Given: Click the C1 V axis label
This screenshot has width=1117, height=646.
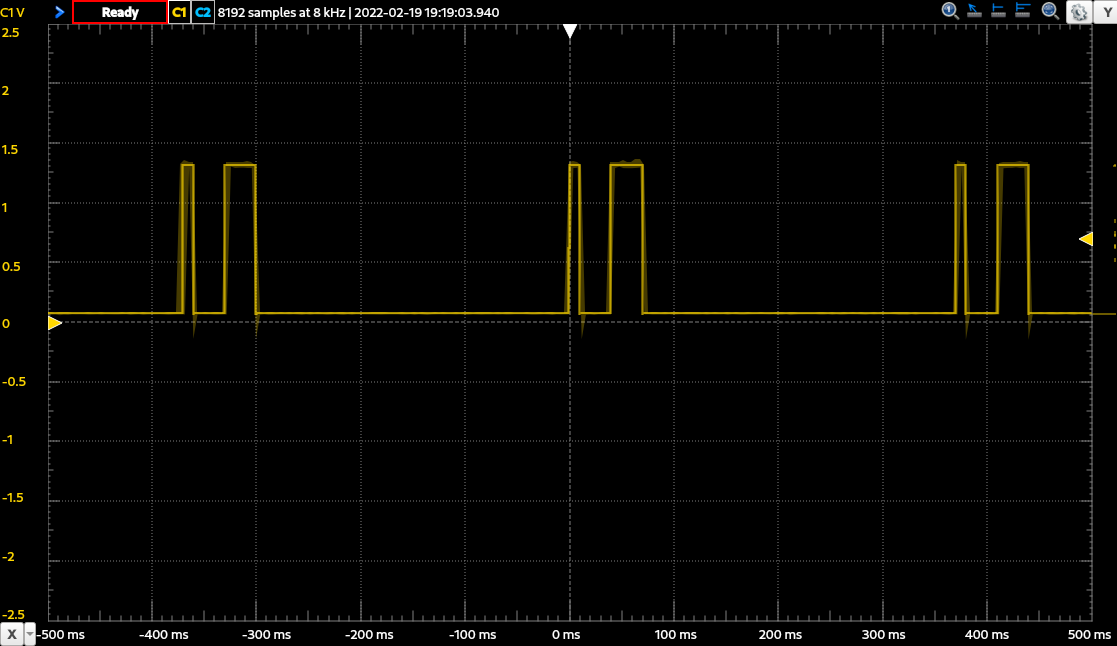Looking at the screenshot, I should point(13,12).
